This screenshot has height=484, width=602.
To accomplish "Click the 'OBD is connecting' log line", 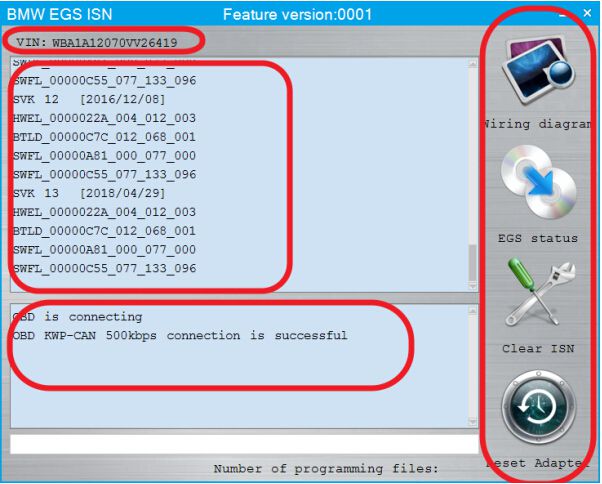I will [x=78, y=317].
